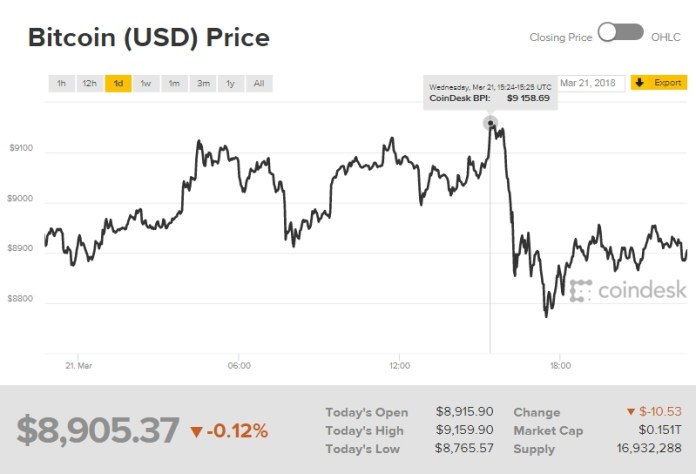Show the 3m price range

tap(203, 83)
